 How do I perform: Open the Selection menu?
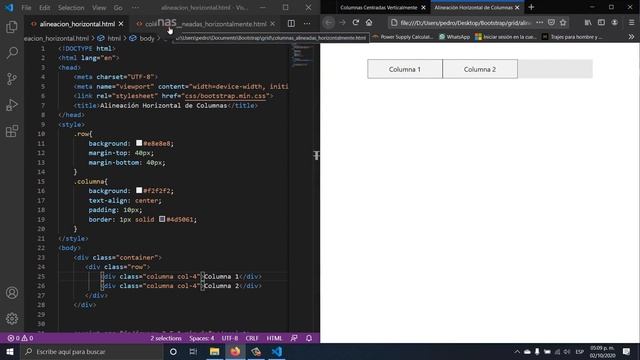(x=71, y=8)
